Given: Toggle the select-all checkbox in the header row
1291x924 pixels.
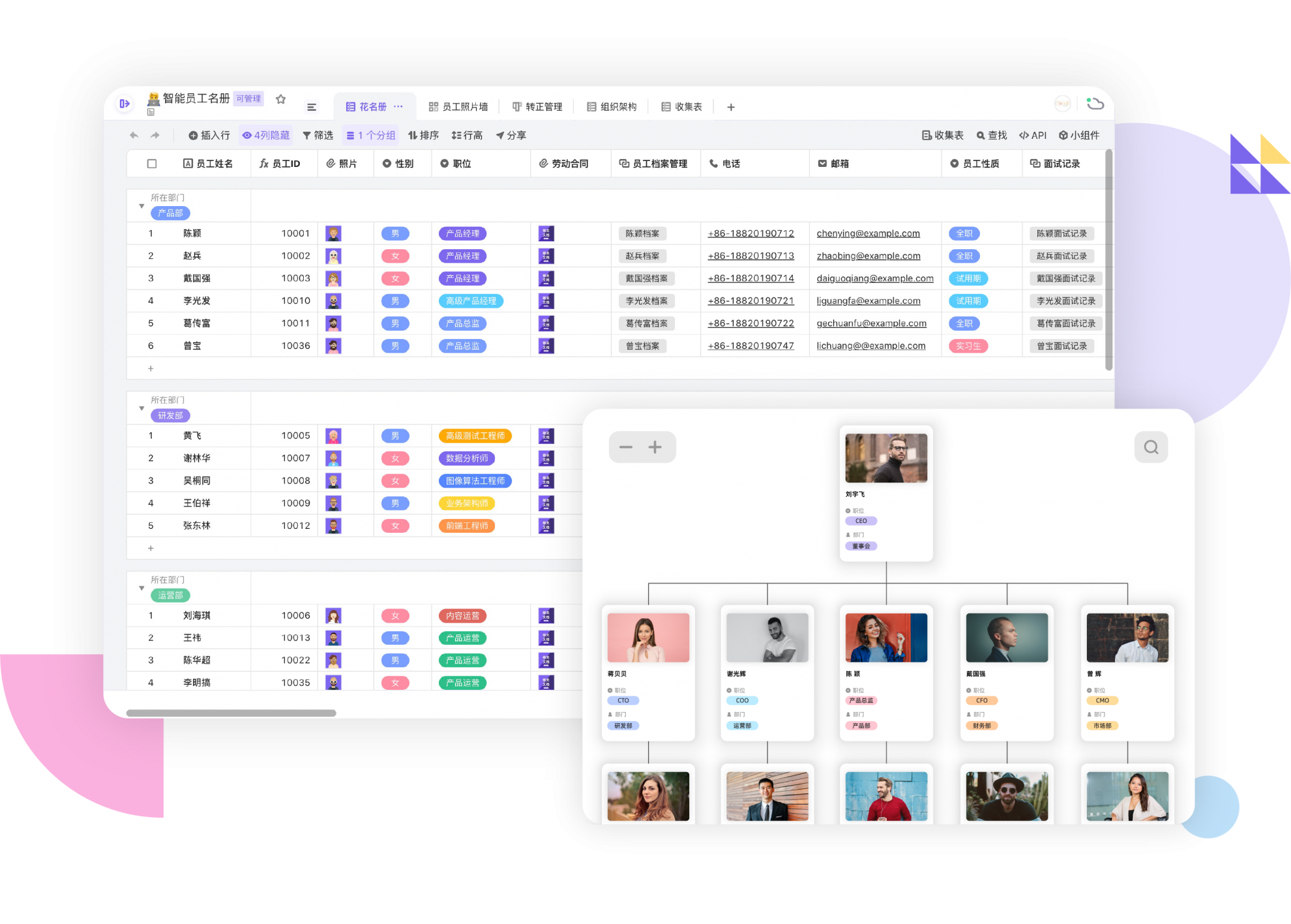Looking at the screenshot, I should click(152, 164).
